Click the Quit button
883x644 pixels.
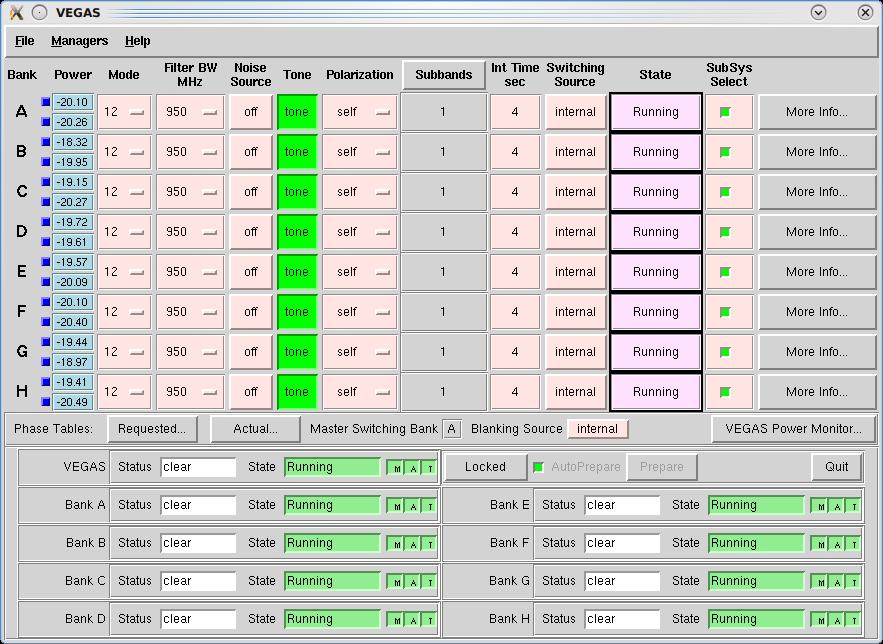(x=837, y=467)
